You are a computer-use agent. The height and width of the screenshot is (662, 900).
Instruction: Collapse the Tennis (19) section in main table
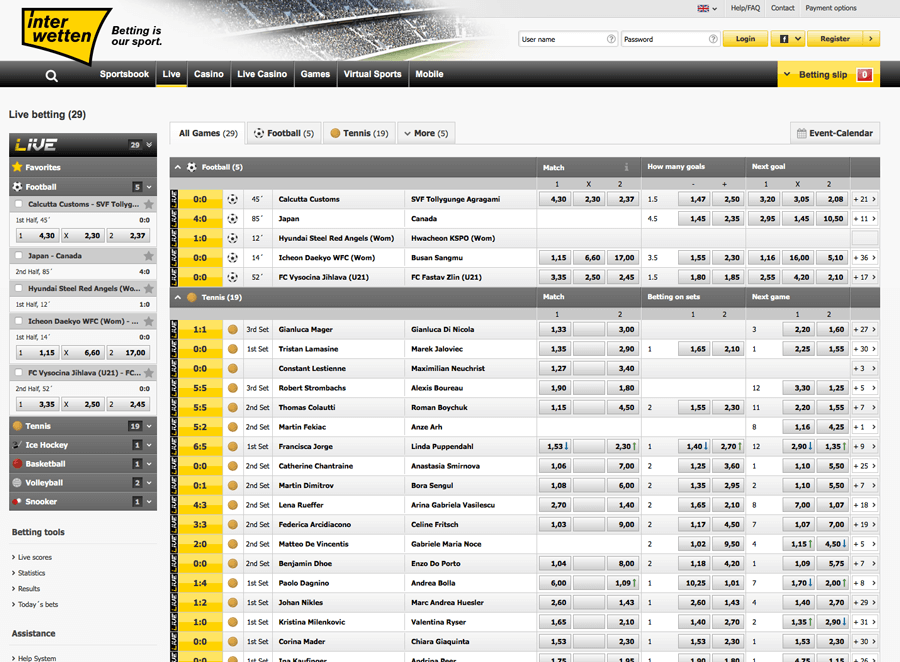(x=178, y=297)
